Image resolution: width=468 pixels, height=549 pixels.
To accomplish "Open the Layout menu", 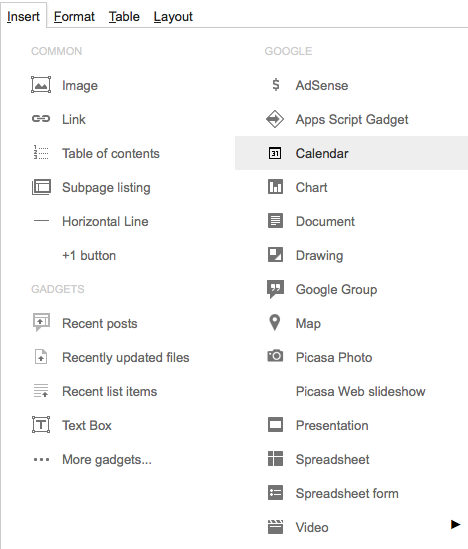I will pyautogui.click(x=173, y=16).
